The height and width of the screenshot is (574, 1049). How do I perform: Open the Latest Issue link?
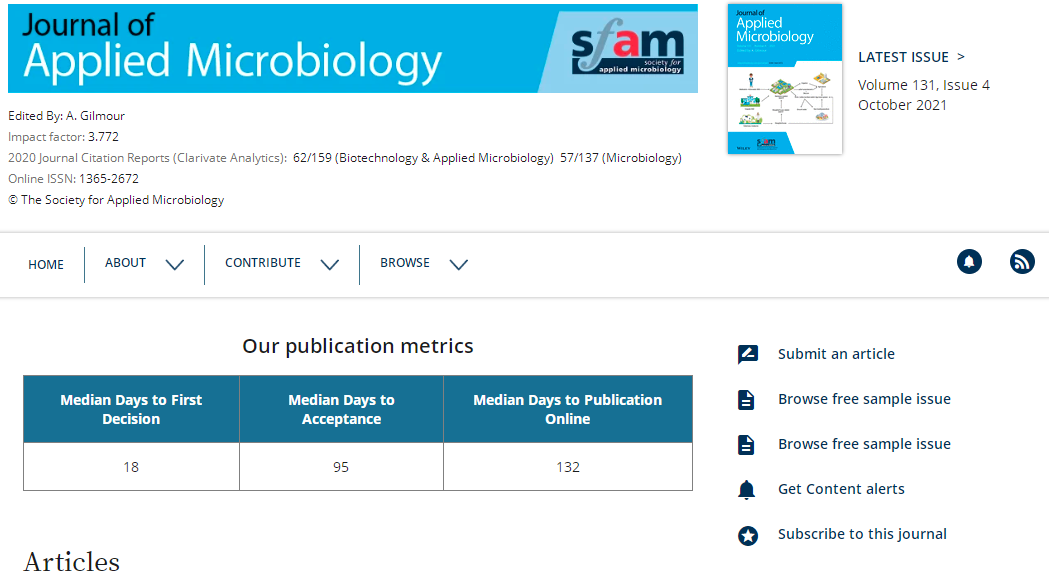(911, 57)
